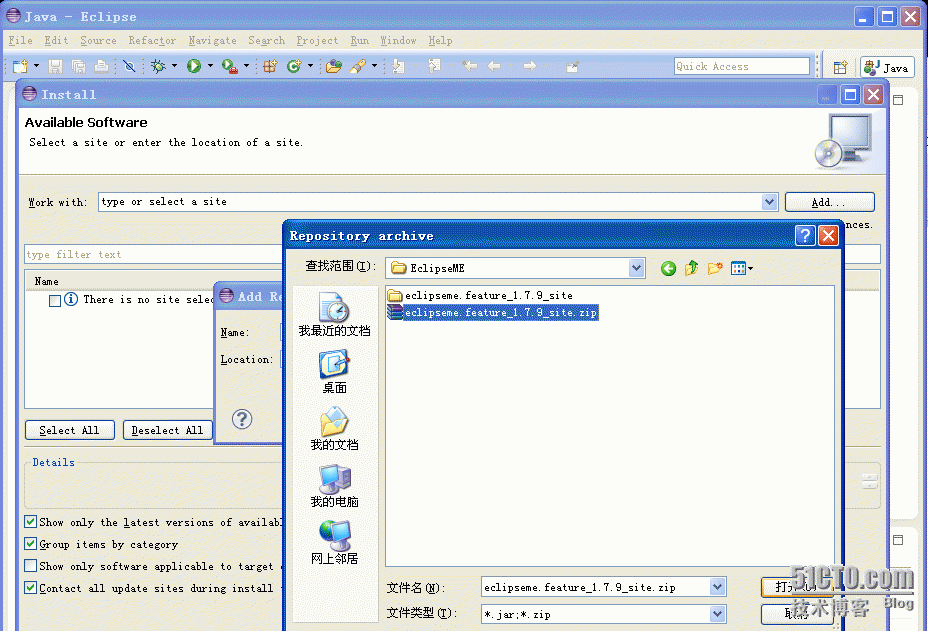Image resolution: width=928 pixels, height=631 pixels.
Task: Click the Select All button
Action: point(70,430)
